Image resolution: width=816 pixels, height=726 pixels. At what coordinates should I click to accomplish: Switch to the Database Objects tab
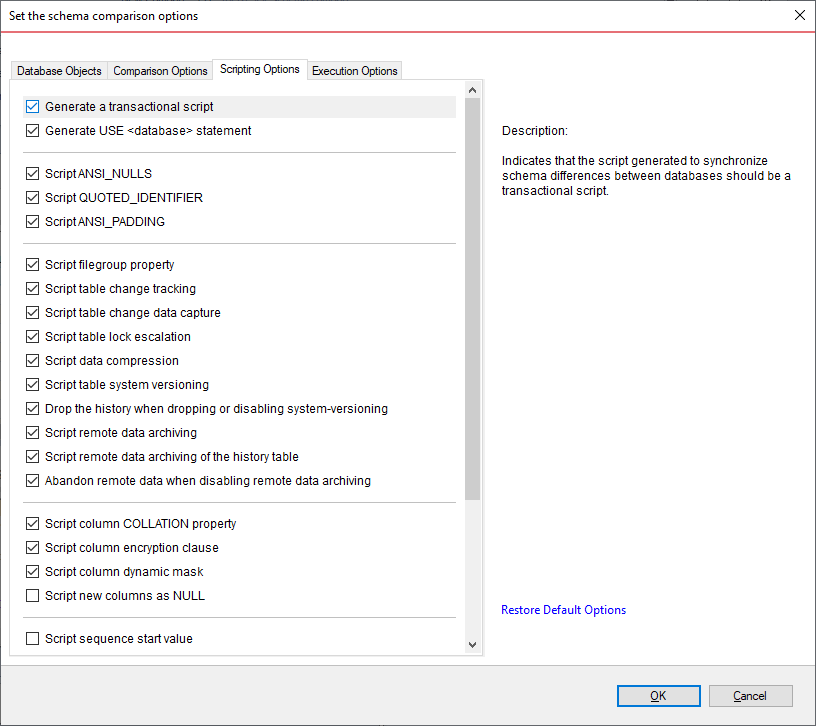click(x=59, y=71)
